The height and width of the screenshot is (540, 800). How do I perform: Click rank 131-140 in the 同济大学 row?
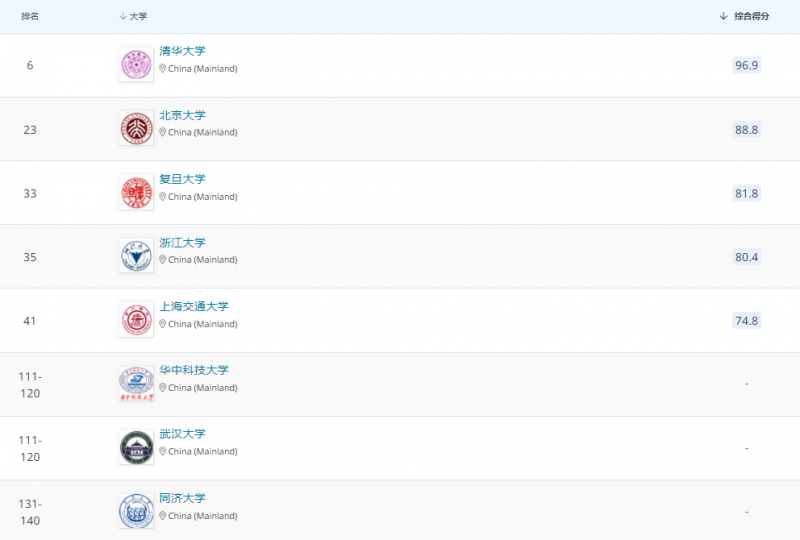[30, 512]
